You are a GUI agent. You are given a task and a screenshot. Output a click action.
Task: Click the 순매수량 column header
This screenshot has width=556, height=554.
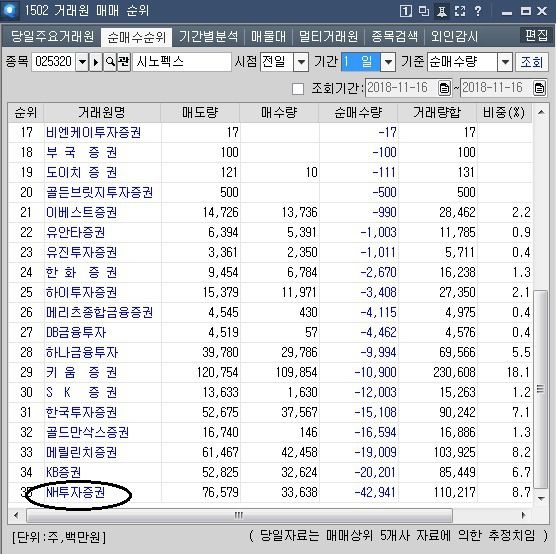(x=358, y=113)
